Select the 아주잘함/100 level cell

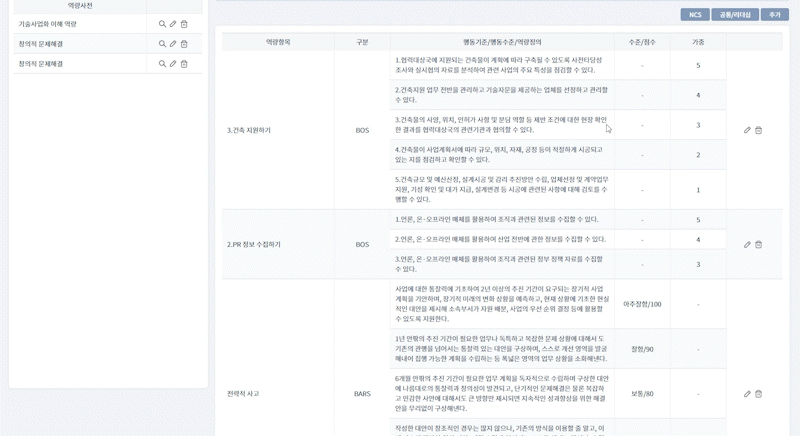pos(642,304)
